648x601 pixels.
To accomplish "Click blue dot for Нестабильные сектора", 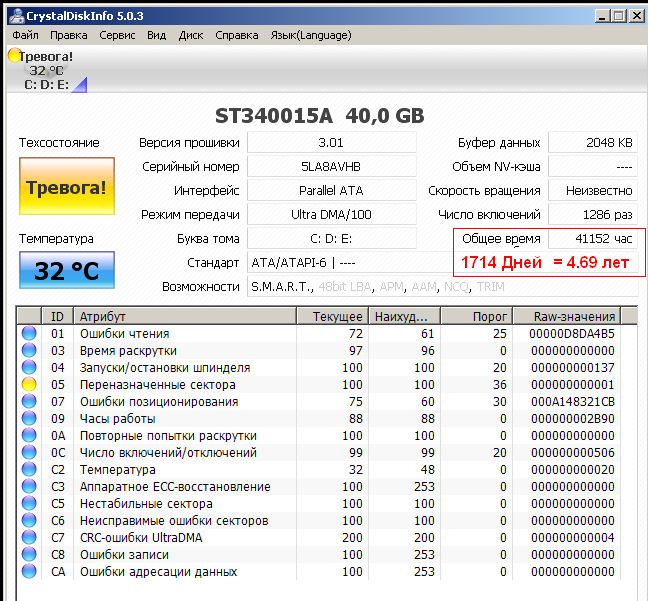I will click(29, 503).
